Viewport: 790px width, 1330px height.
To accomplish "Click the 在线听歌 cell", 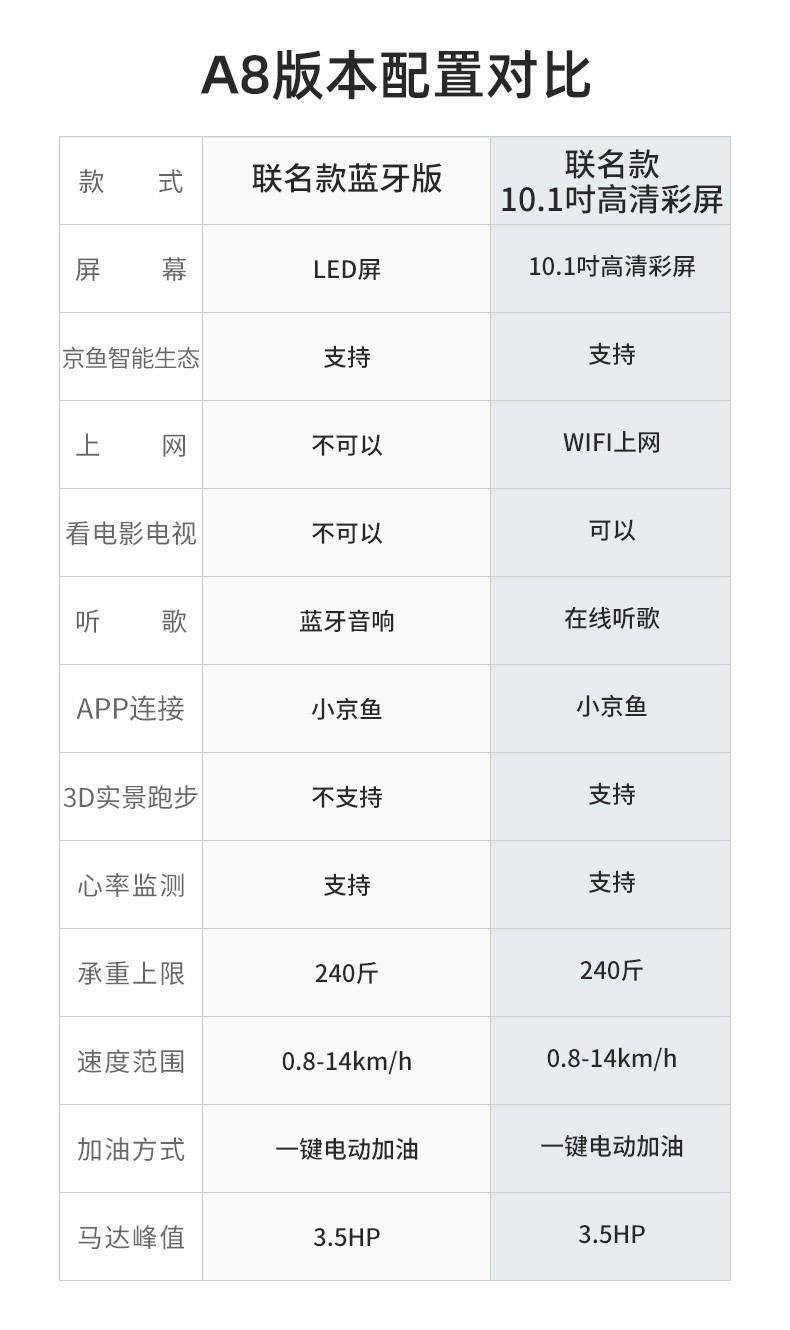I will pos(611,618).
